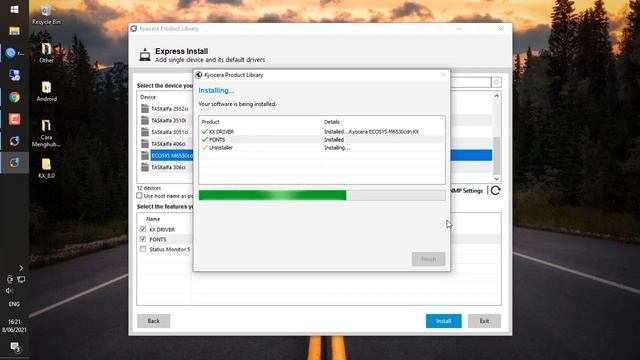Open File Explorer from the taskbar
Screen dimensions: 640x360
[14, 31]
